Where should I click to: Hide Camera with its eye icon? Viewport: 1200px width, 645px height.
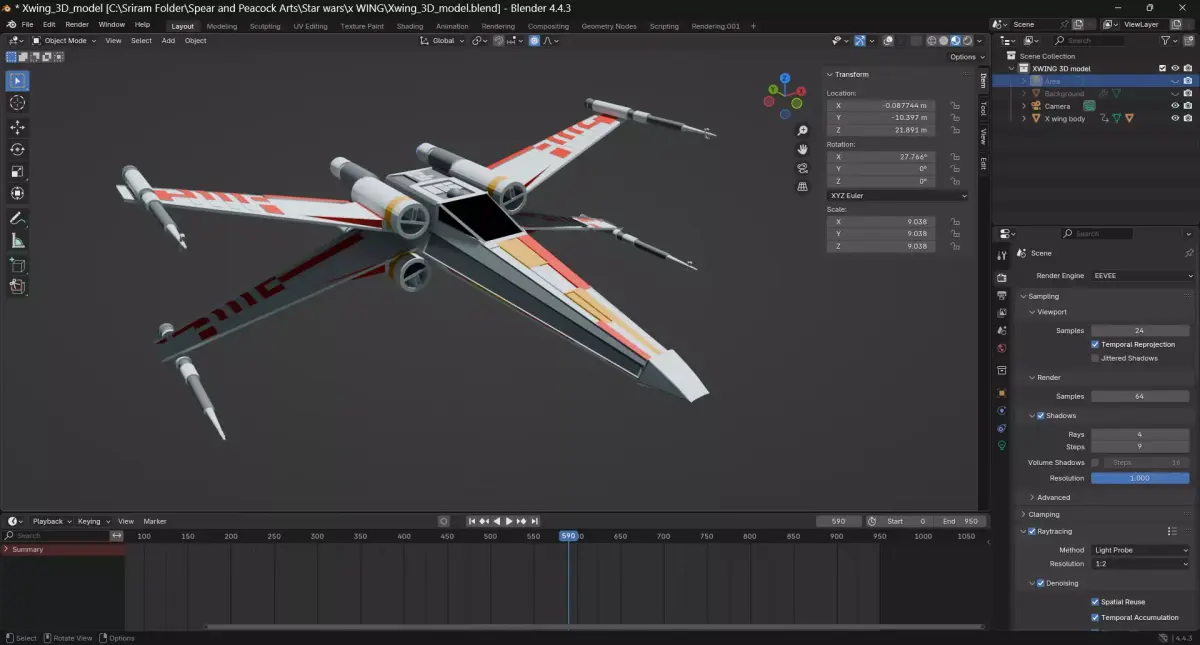pyautogui.click(x=1175, y=106)
